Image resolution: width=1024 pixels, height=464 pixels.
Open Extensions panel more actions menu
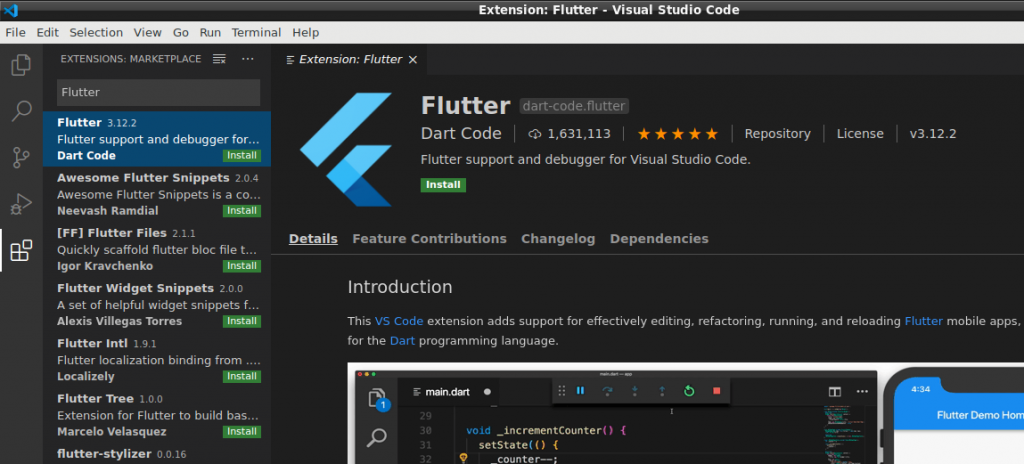pyautogui.click(x=248, y=59)
